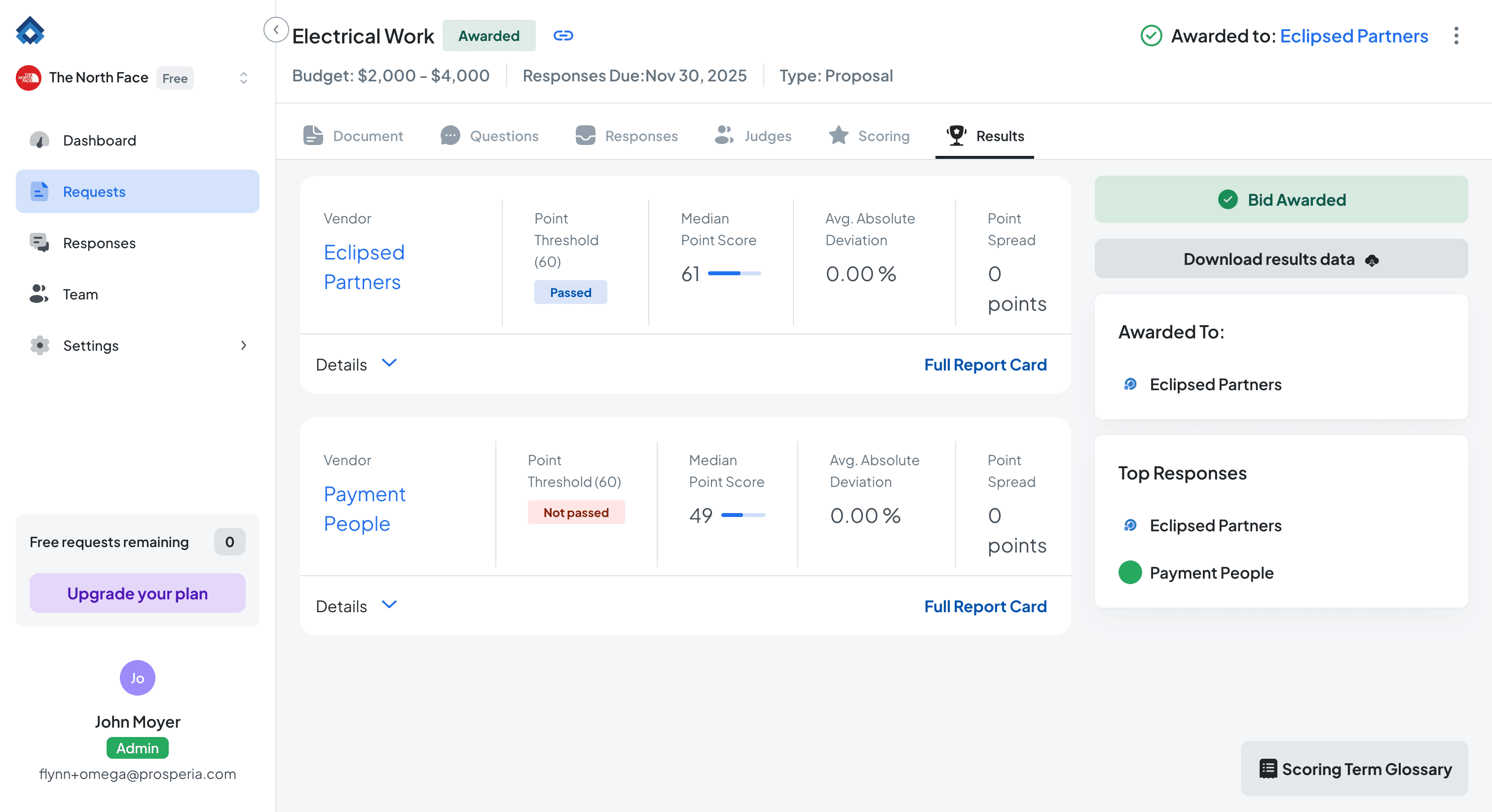Click the North Face organization logo
1492x812 pixels.
point(29,77)
